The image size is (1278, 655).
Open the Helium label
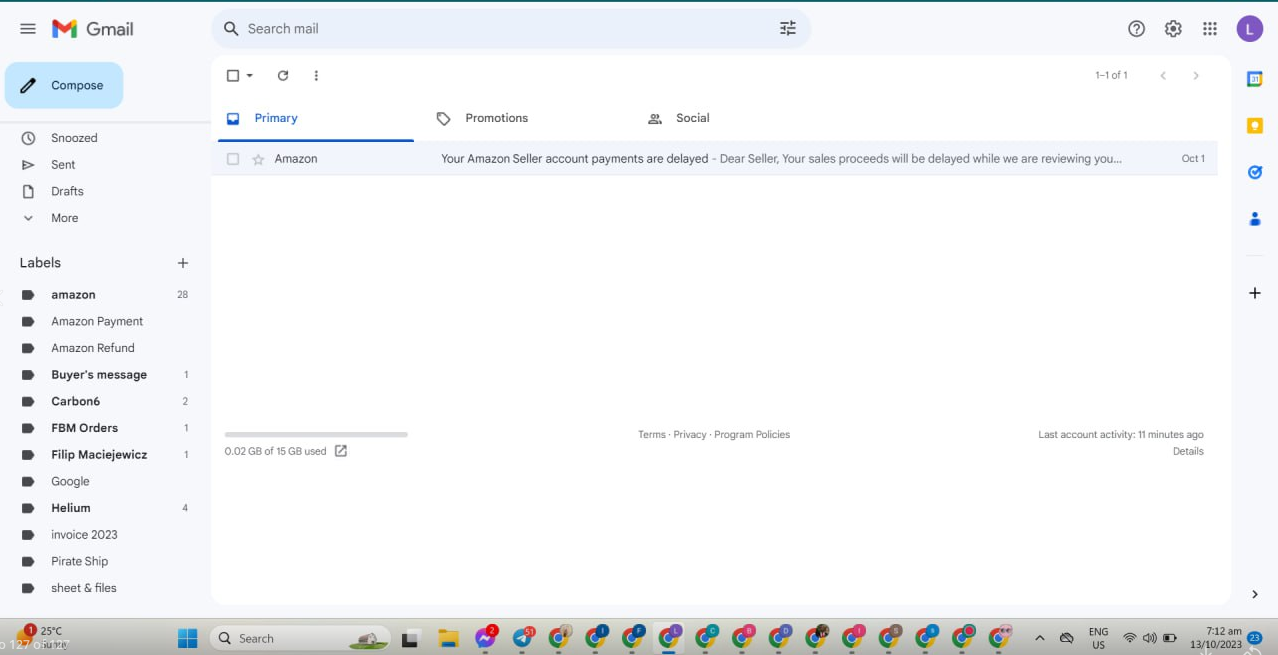(x=70, y=508)
